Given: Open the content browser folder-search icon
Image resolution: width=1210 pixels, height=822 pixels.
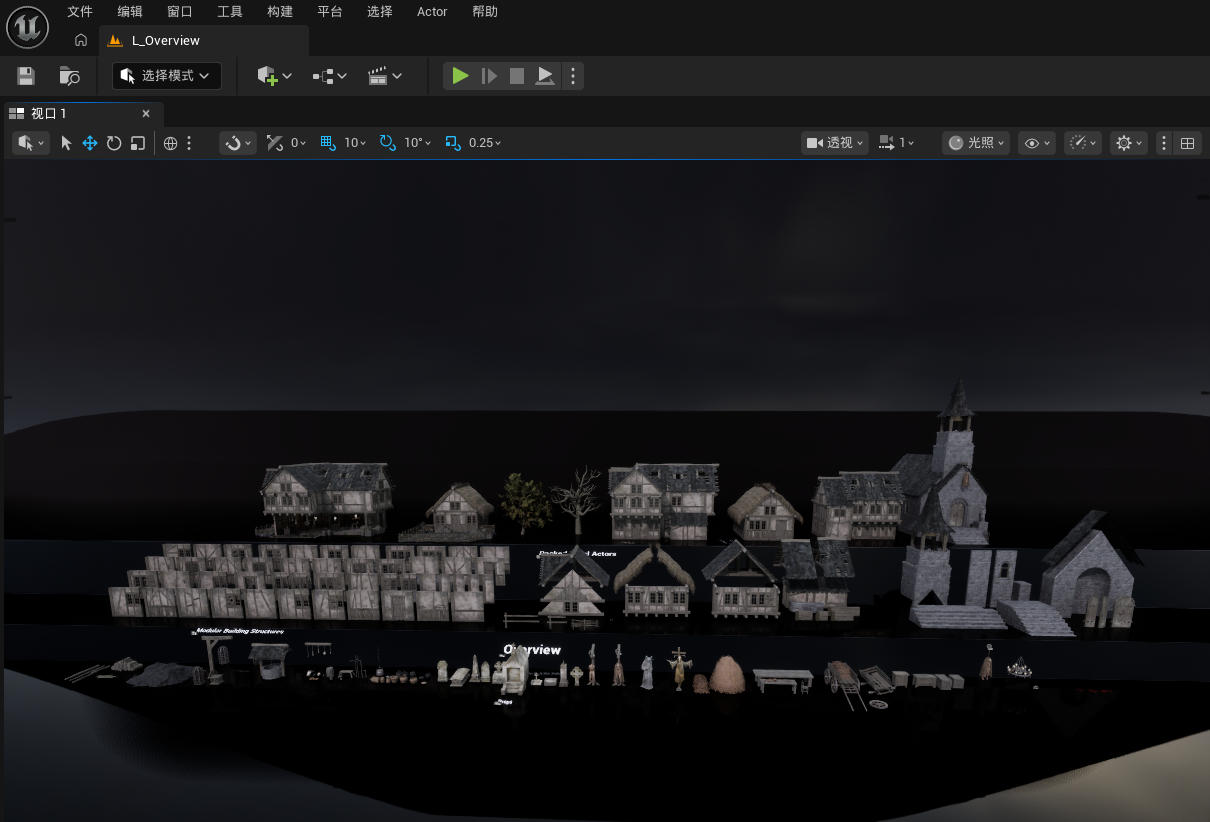Looking at the screenshot, I should pos(69,76).
